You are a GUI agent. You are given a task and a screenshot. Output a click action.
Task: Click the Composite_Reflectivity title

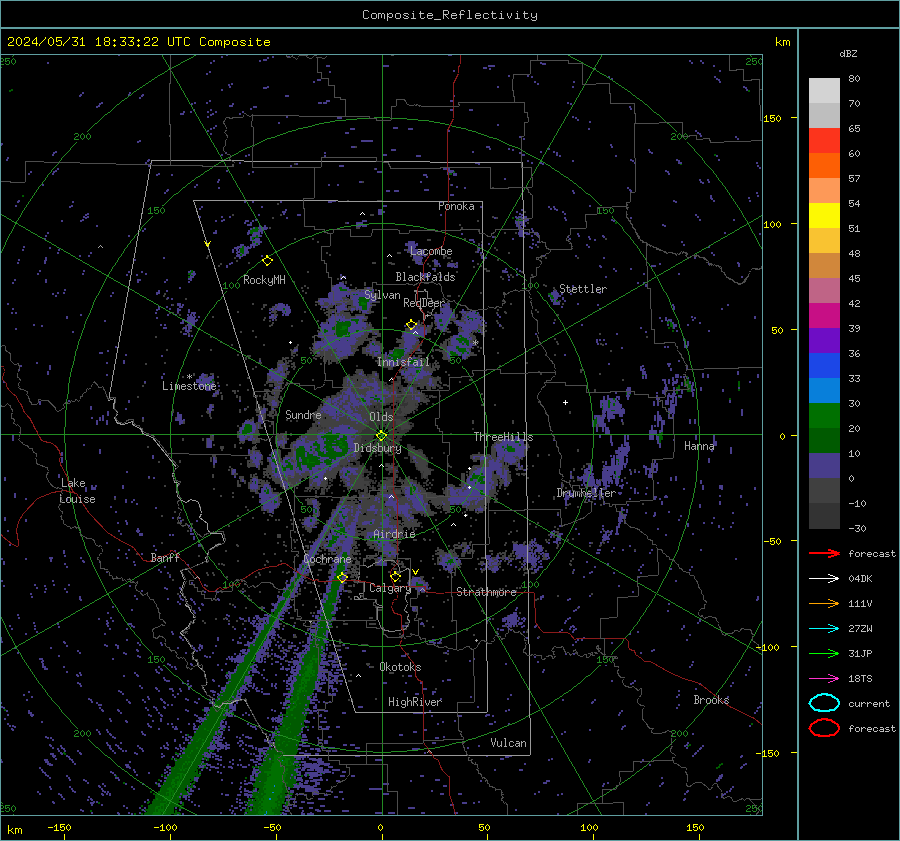450,15
